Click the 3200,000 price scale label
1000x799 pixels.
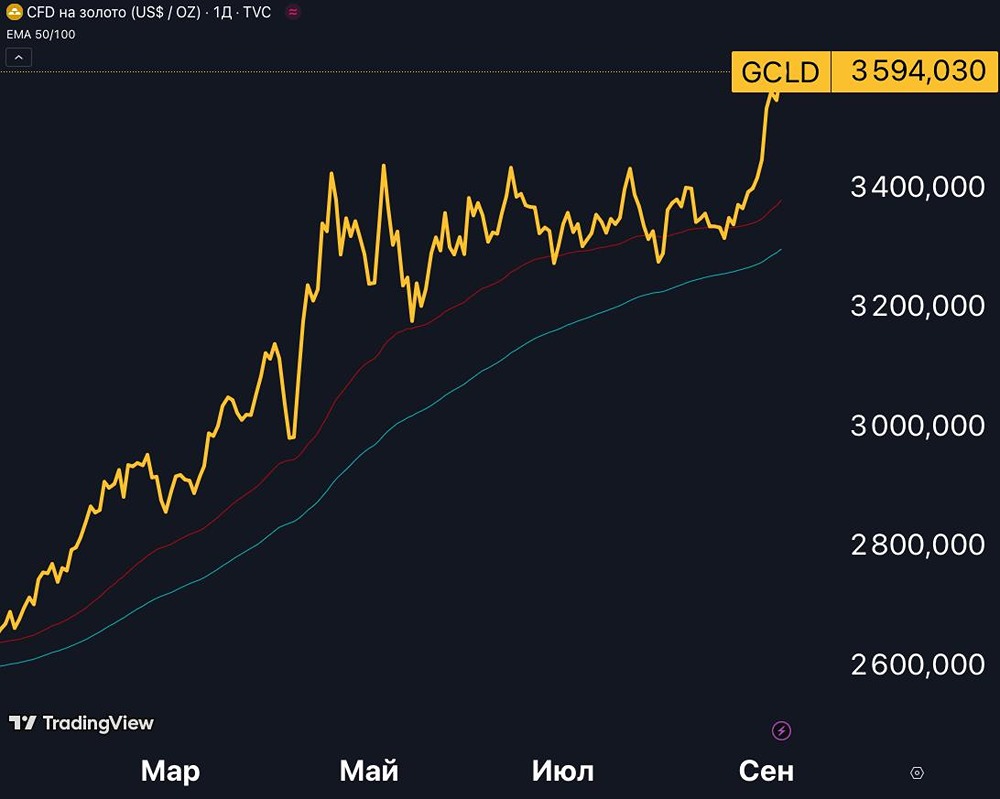coord(917,306)
